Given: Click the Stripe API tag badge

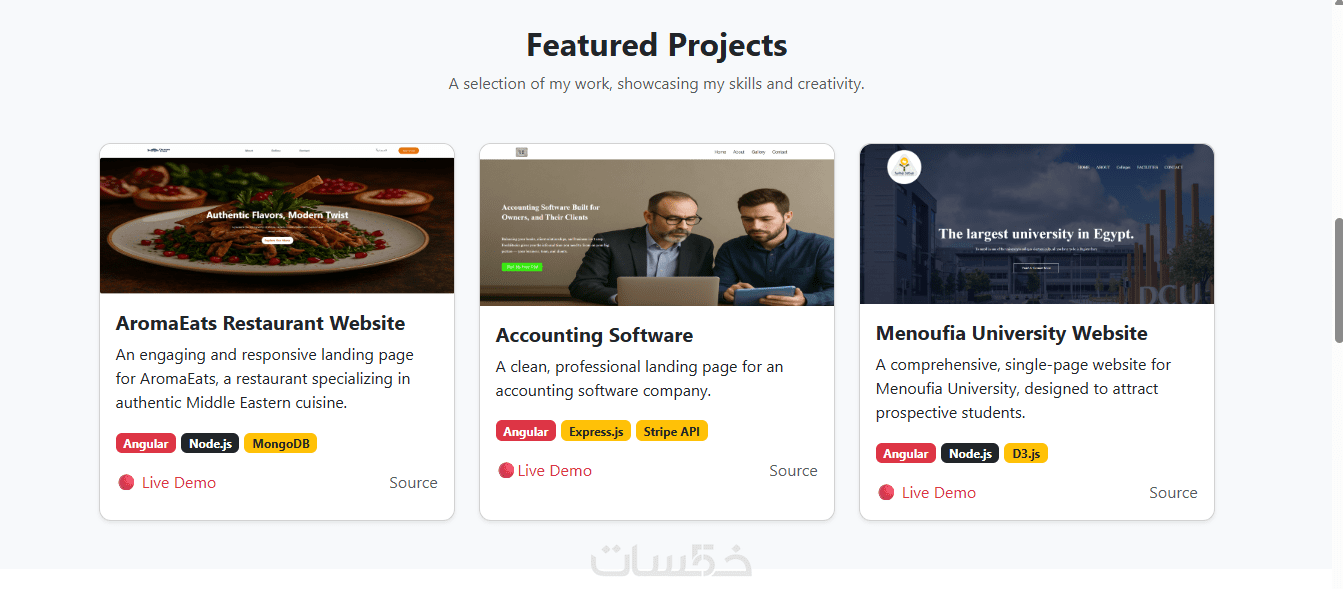Looking at the screenshot, I should tap(671, 431).
